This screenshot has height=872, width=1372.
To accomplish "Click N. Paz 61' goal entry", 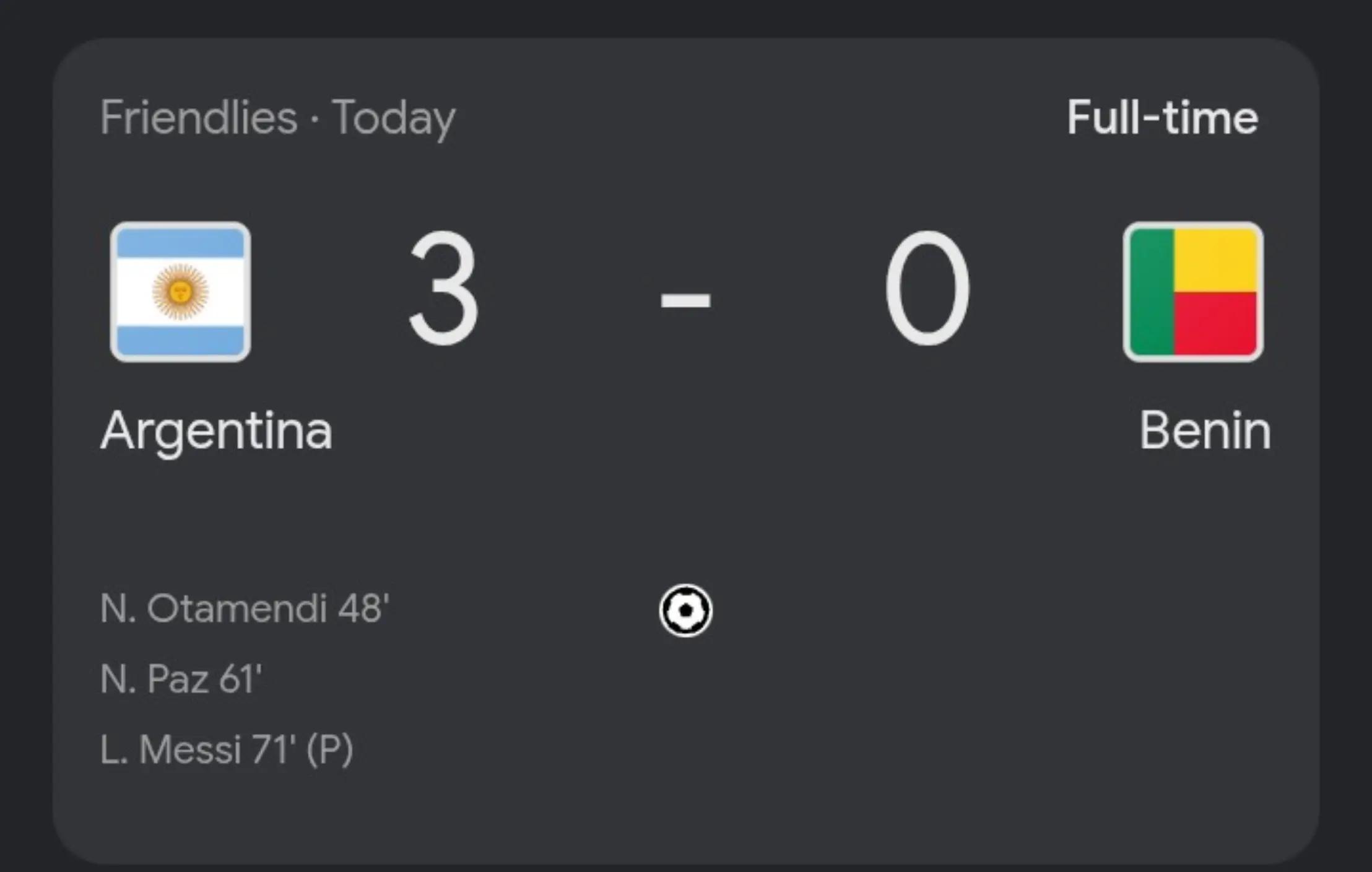I will click(181, 679).
